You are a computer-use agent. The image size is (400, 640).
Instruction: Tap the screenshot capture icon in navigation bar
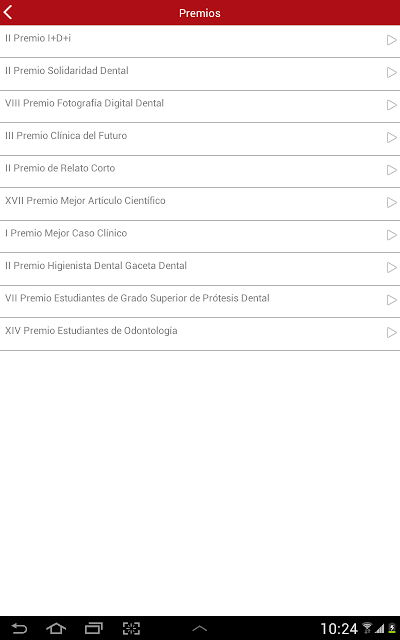coord(131,629)
